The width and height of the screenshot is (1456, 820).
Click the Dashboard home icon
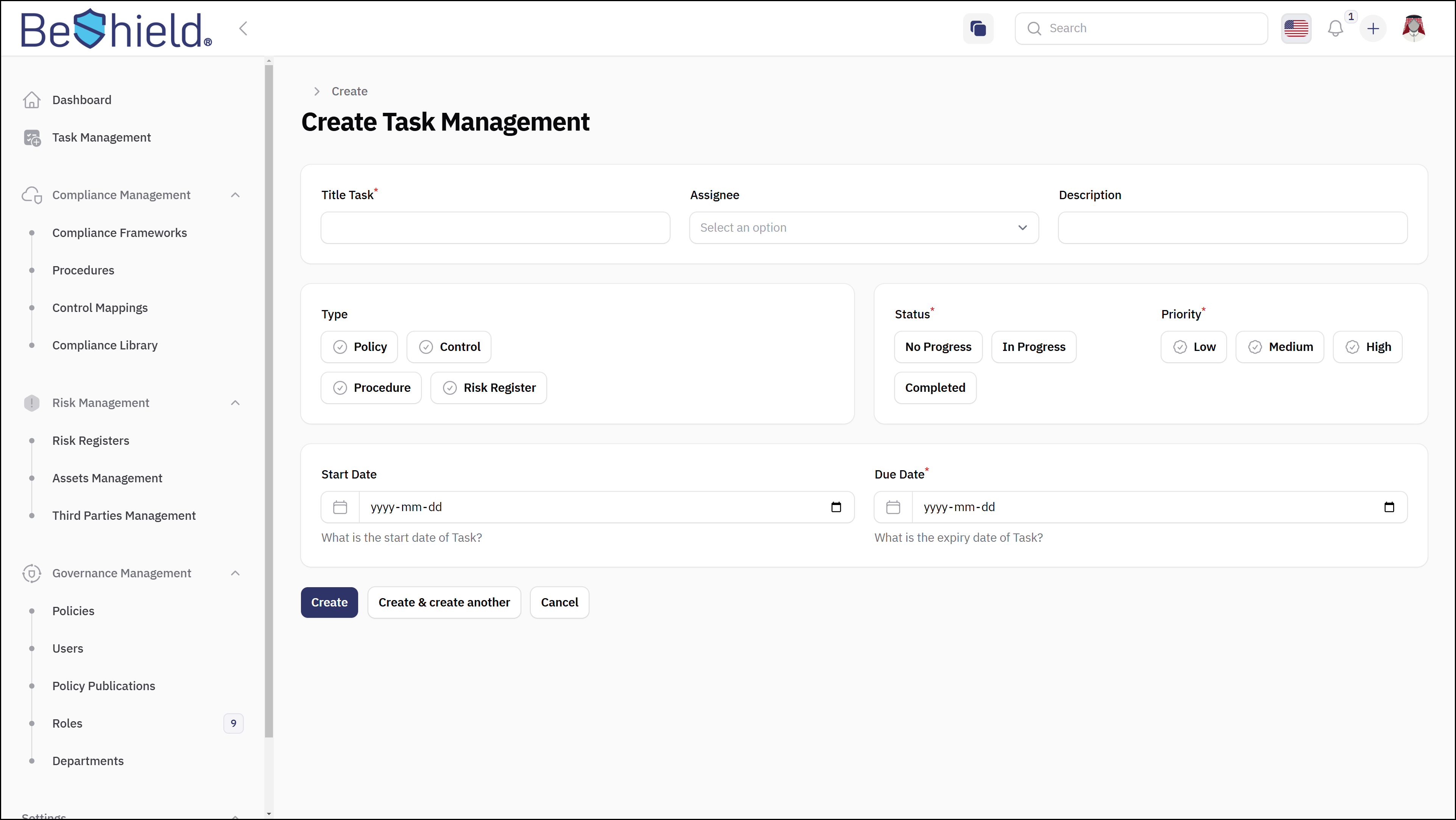point(32,100)
